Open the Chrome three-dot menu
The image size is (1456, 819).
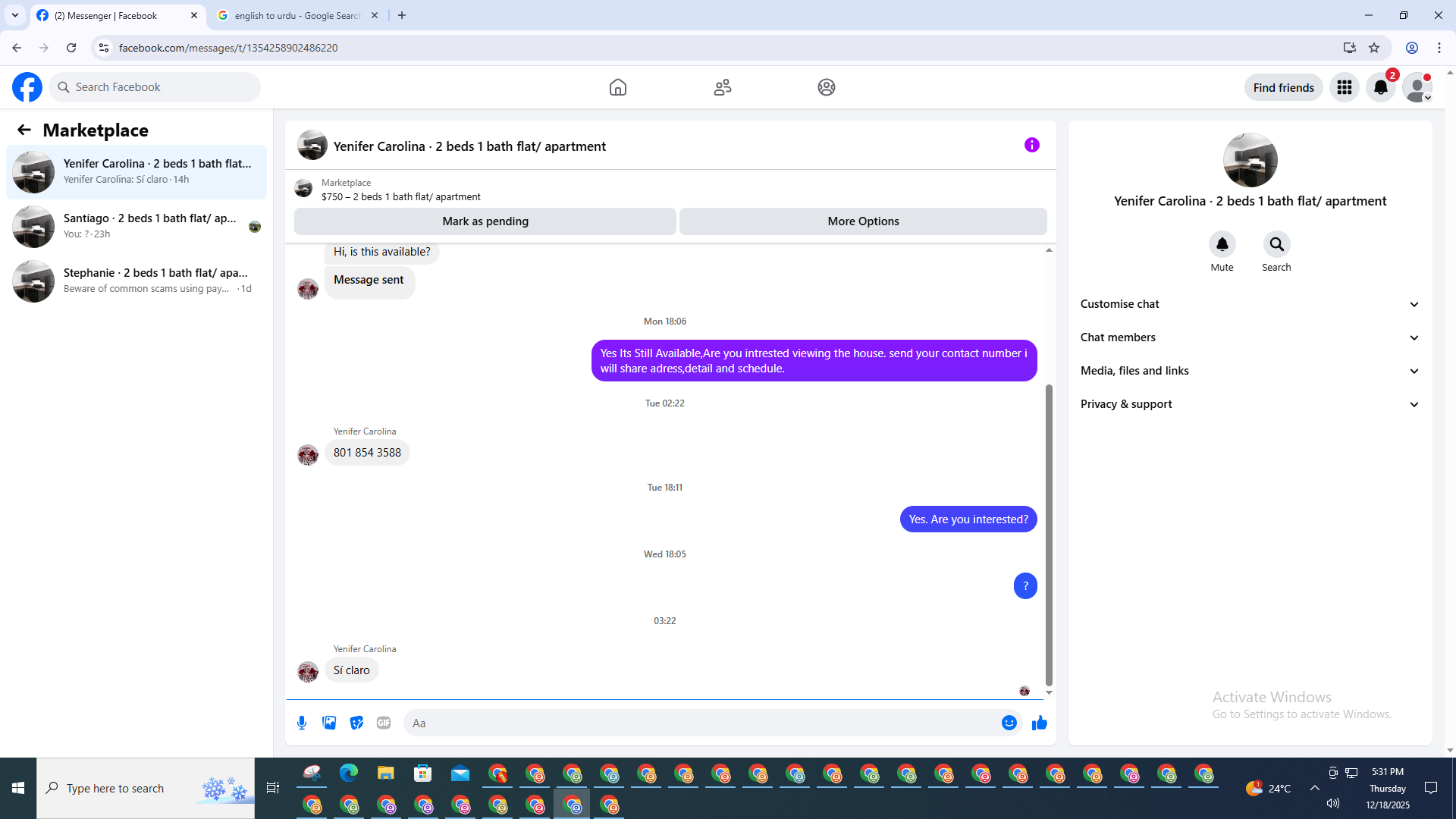coord(1439,48)
